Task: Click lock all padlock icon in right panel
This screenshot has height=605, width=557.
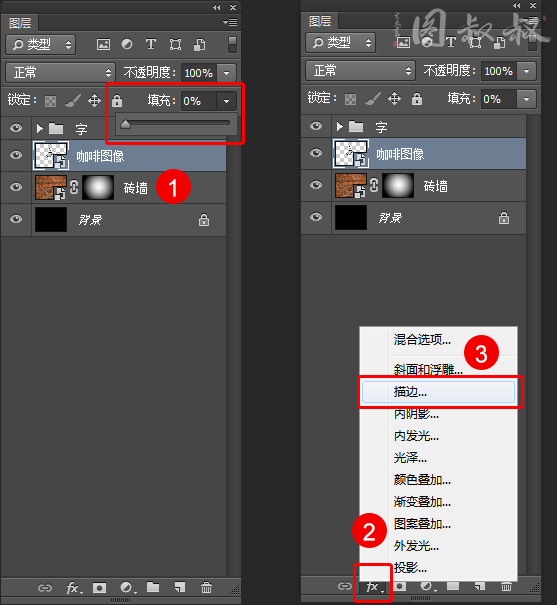Action: pos(417,99)
